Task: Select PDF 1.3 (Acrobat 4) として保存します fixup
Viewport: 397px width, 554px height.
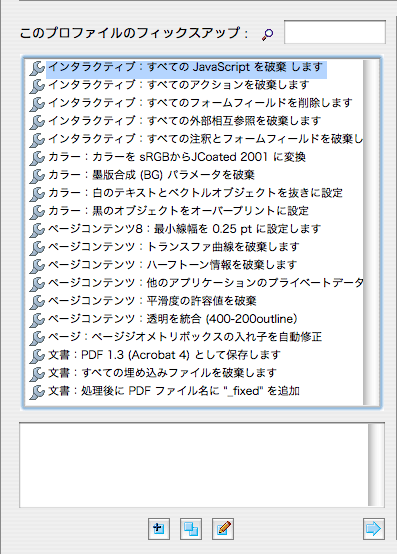Action: click(x=164, y=355)
